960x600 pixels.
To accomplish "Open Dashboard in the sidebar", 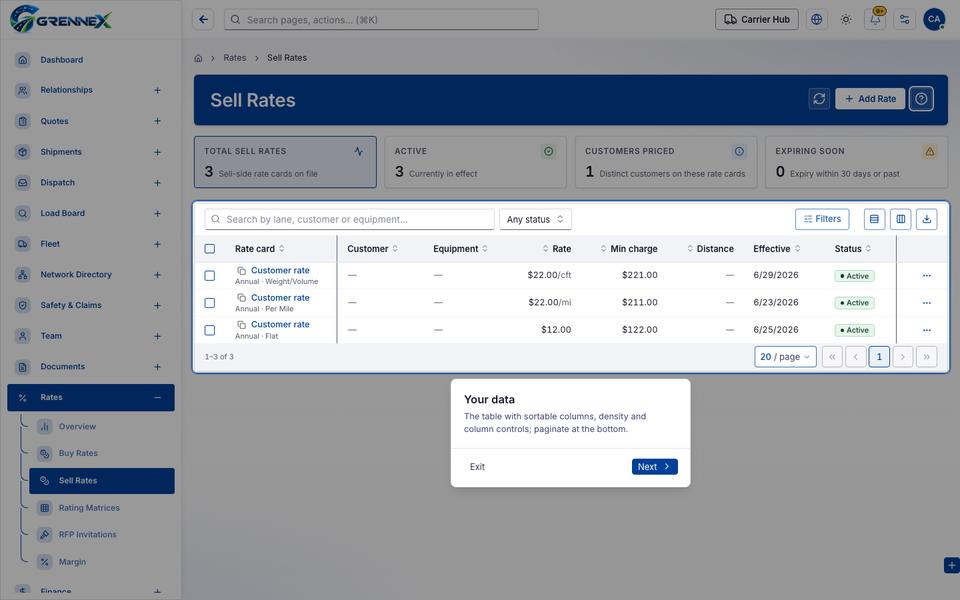I will pos(91,60).
